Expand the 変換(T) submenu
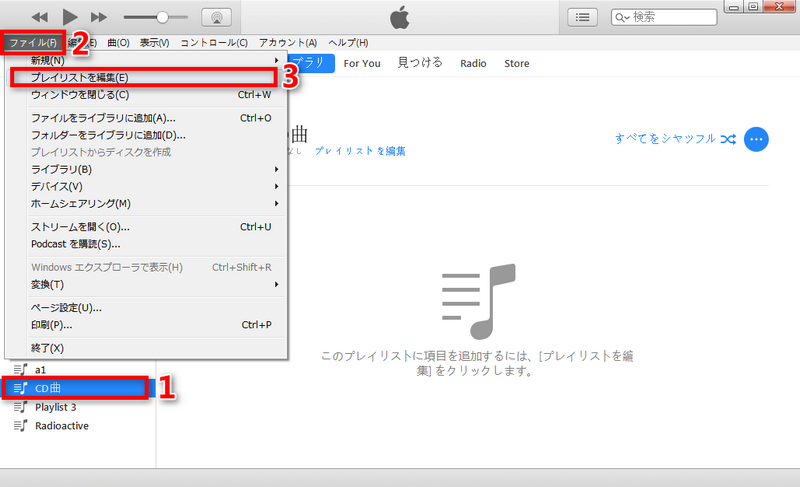800x487 pixels. [146, 285]
